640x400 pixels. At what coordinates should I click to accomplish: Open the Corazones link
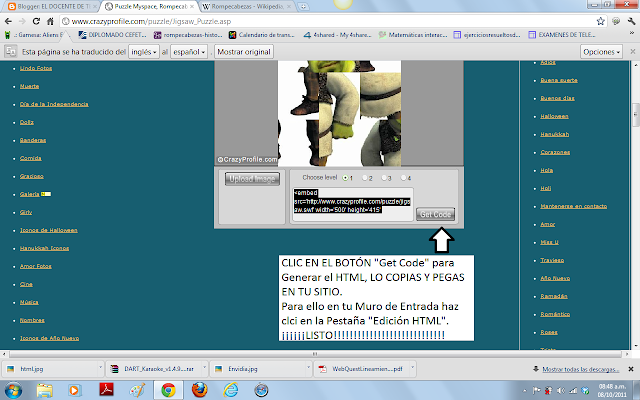(x=555, y=152)
